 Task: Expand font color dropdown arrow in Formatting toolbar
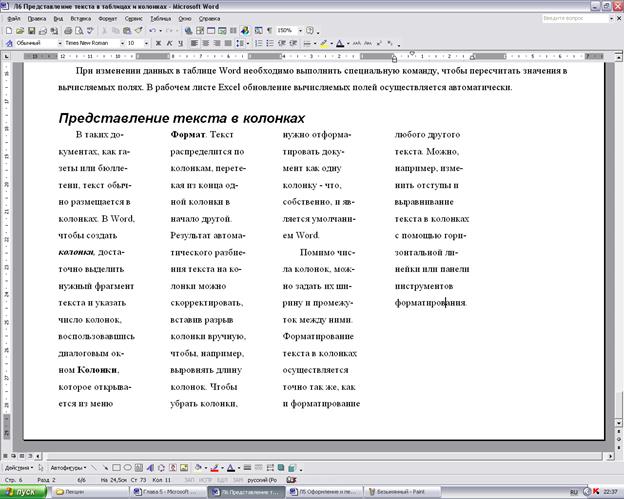348,43
